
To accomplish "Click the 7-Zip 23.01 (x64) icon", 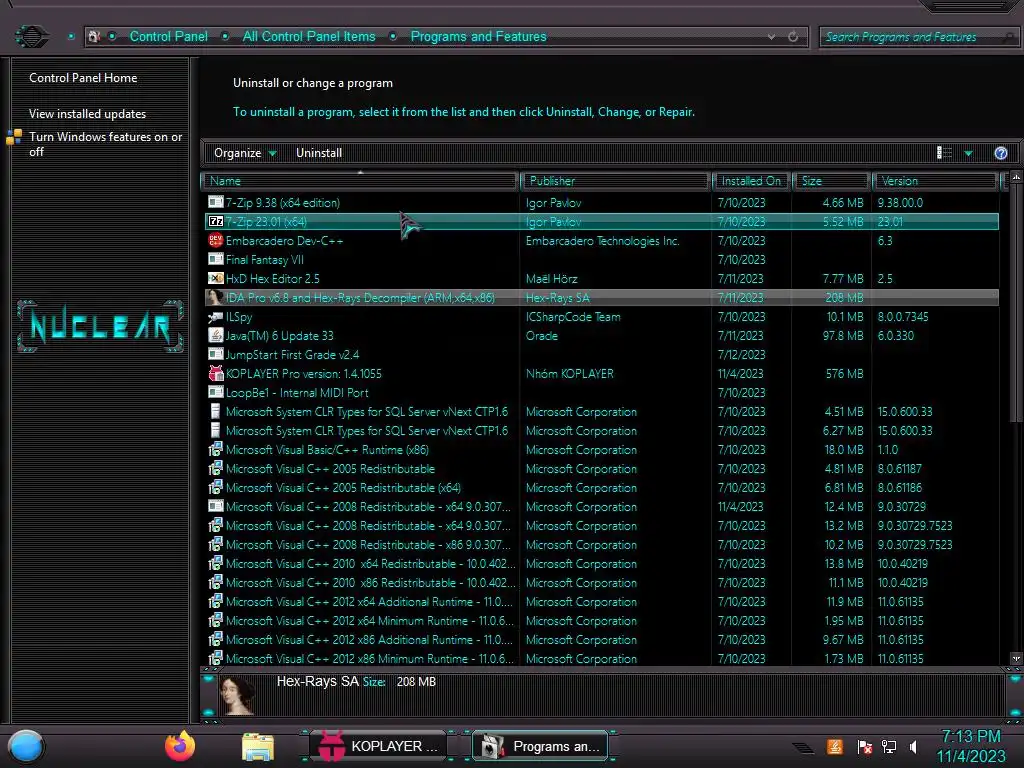I will [x=216, y=221].
